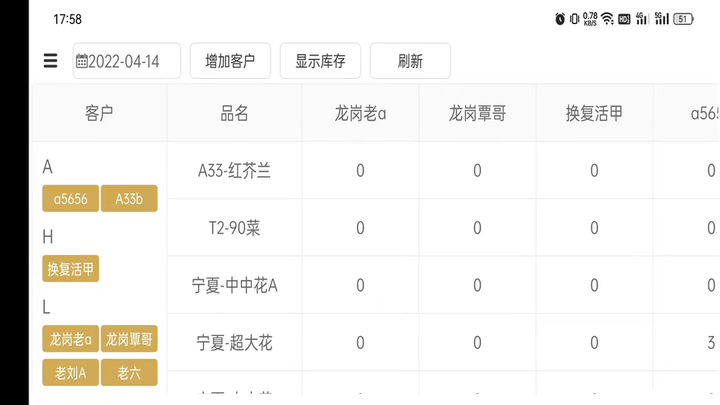Click 龙岗覃哥 cell for T2-90菜

(x=478, y=228)
